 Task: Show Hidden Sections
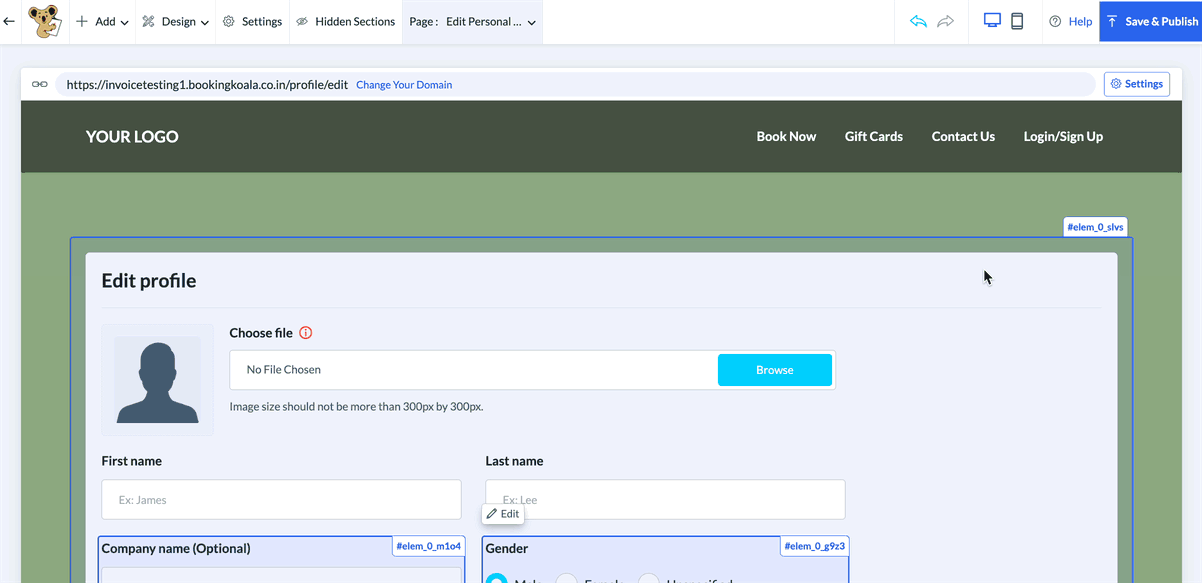tap(346, 21)
